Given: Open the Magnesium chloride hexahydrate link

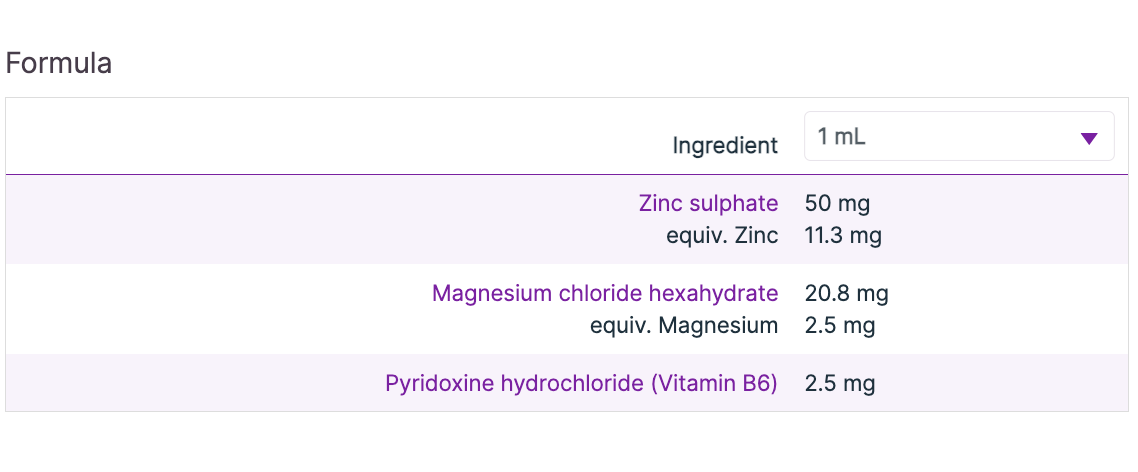Looking at the screenshot, I should pyautogui.click(x=604, y=294).
